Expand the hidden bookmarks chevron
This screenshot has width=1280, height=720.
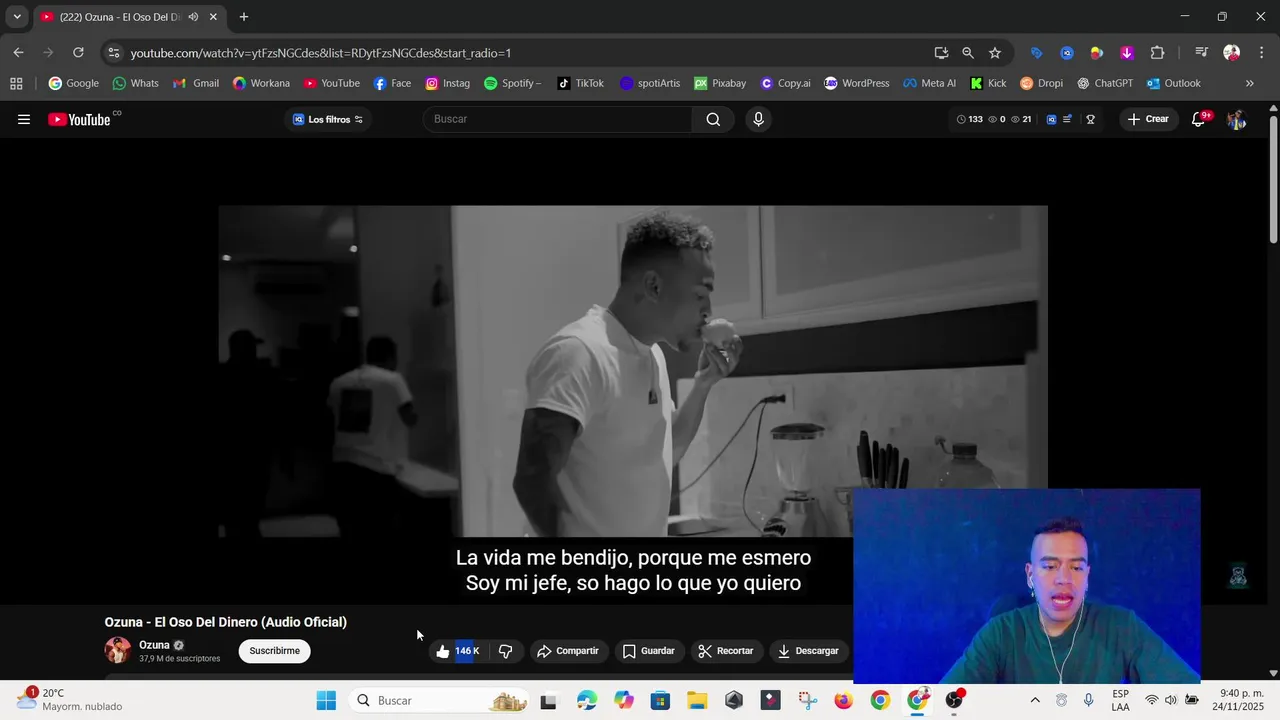[1249, 83]
